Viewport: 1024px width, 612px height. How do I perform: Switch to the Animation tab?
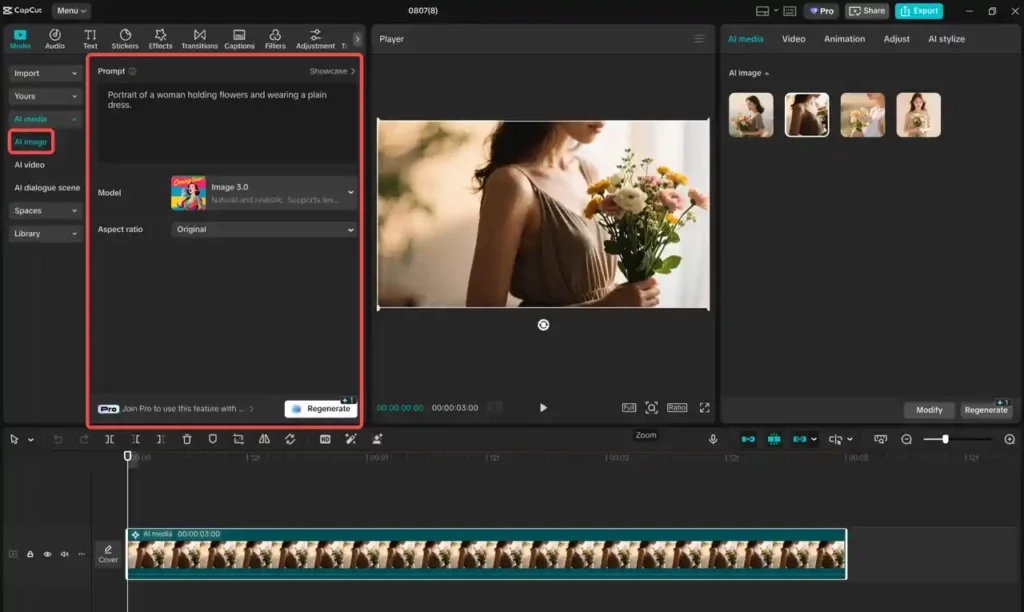(844, 39)
